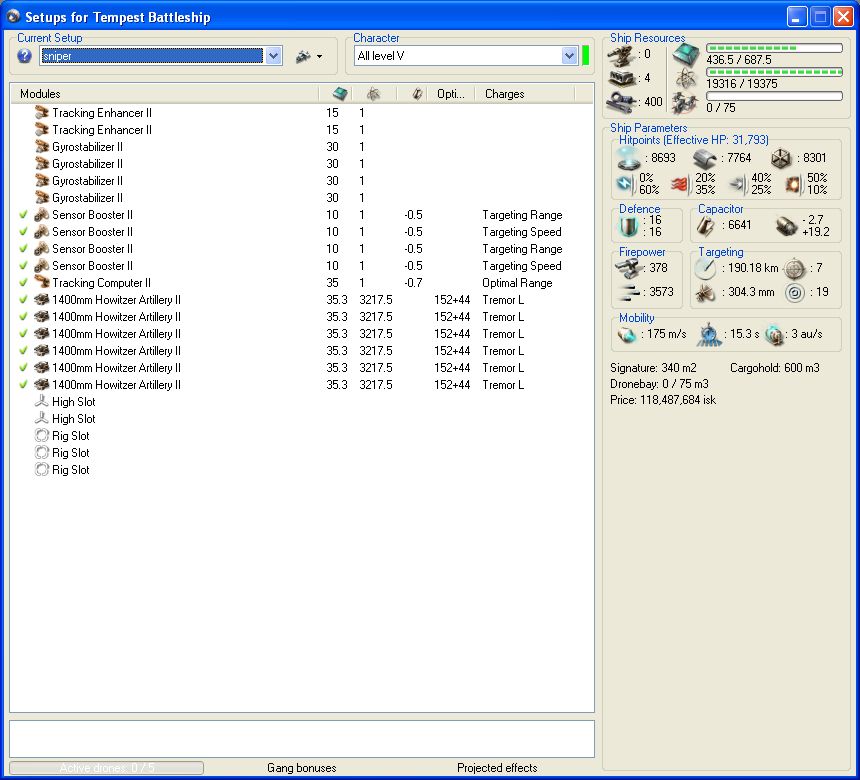Click the structure hitpoints icon showing 8301

pos(781,159)
